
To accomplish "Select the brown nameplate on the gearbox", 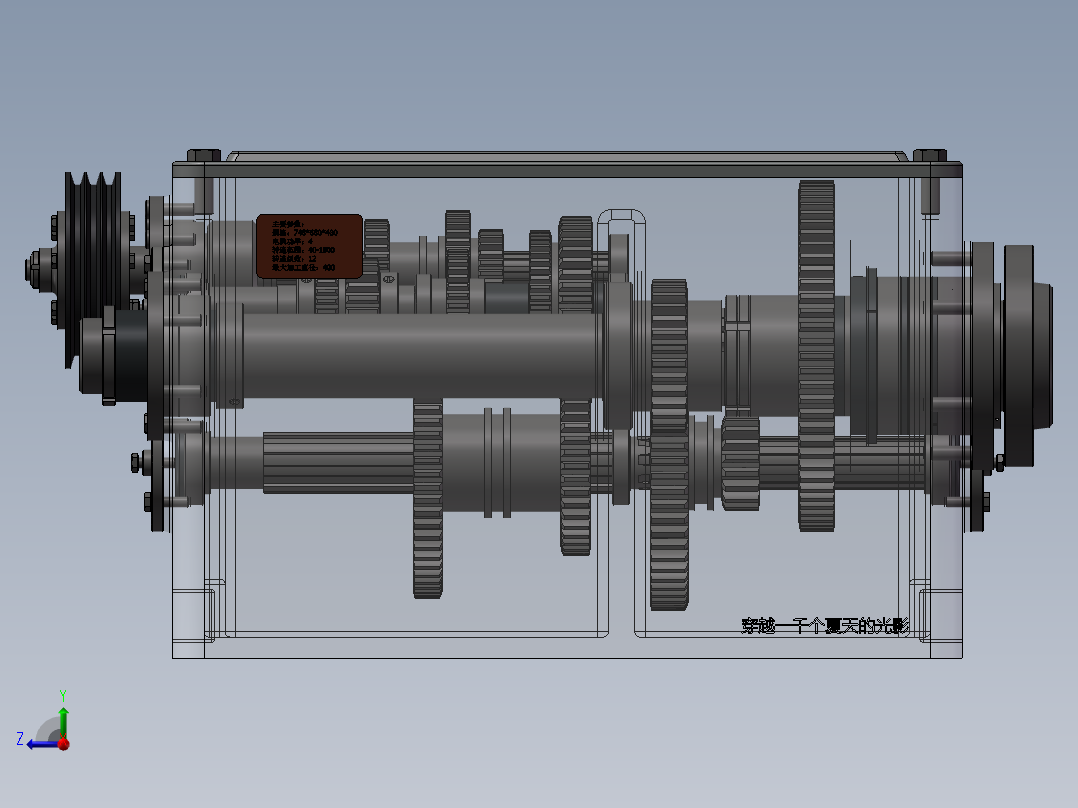I will pos(309,246).
